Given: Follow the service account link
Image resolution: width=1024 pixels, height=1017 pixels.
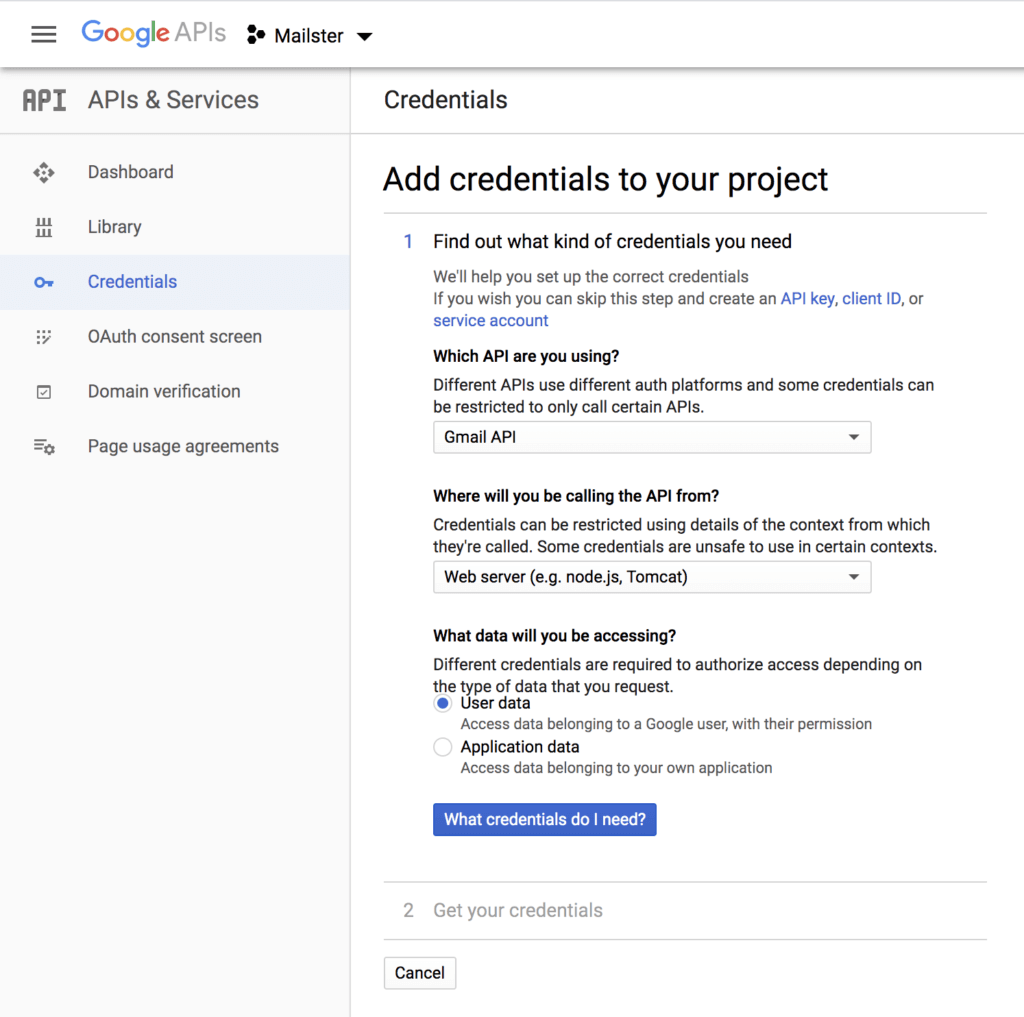Looking at the screenshot, I should coord(490,321).
